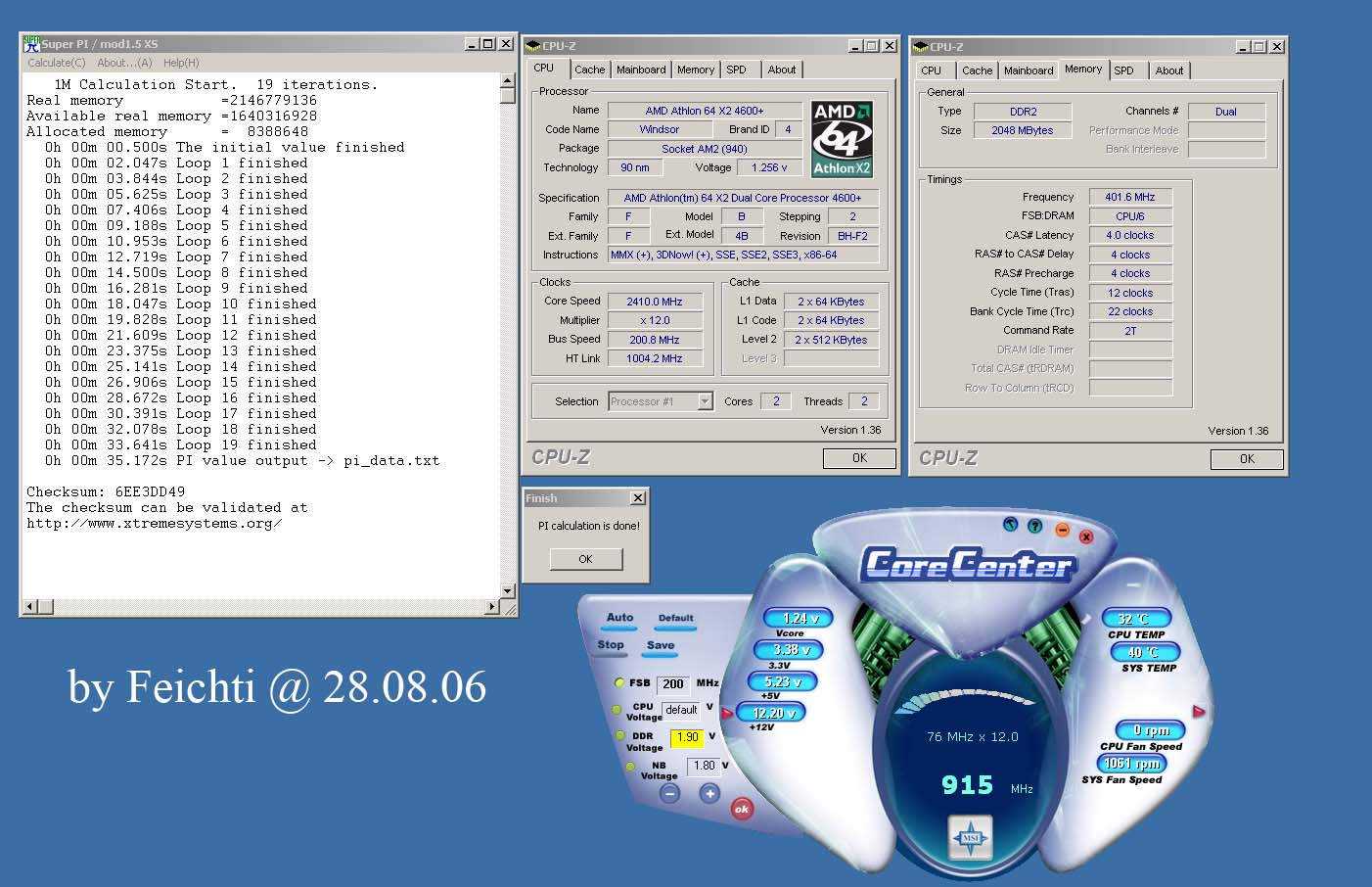Switch to Mainboard tab in CPU-Z timings window
Image resolution: width=1372 pixels, height=887 pixels.
(1029, 70)
